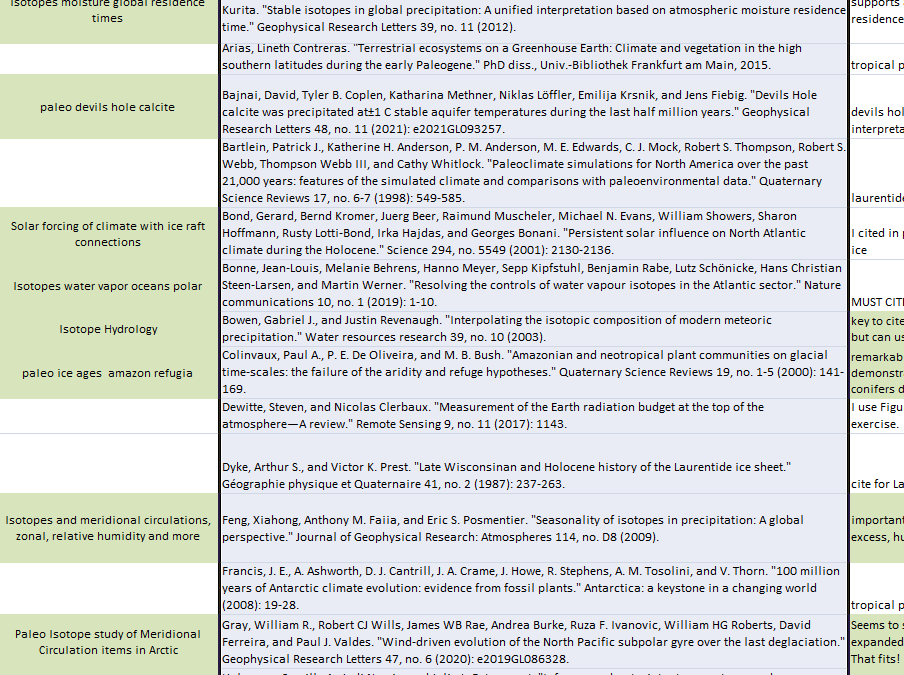Click the Arias Contreras PhD dissertation citation
The image size is (904, 675).
533,57
